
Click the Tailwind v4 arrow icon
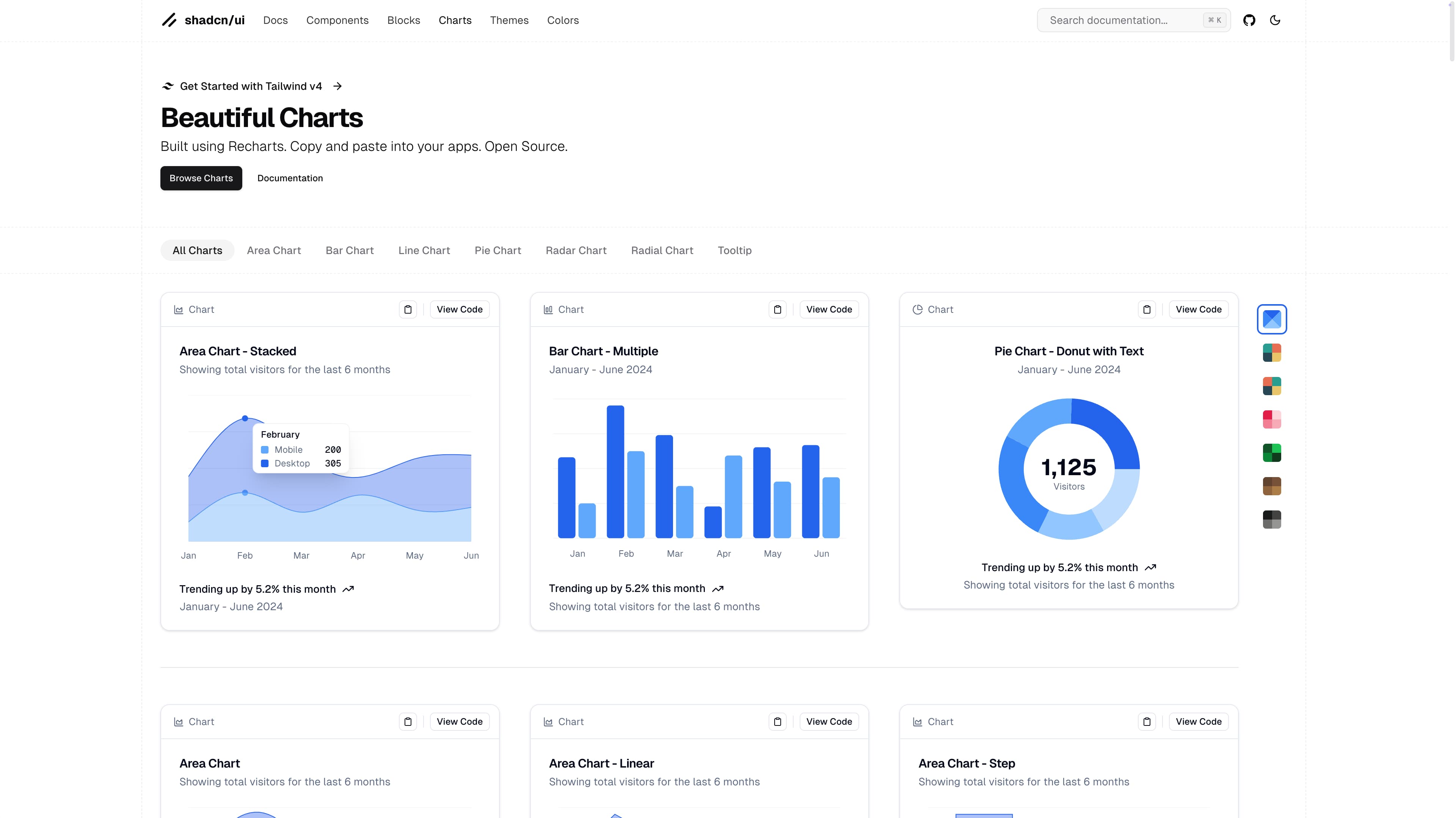[337, 86]
